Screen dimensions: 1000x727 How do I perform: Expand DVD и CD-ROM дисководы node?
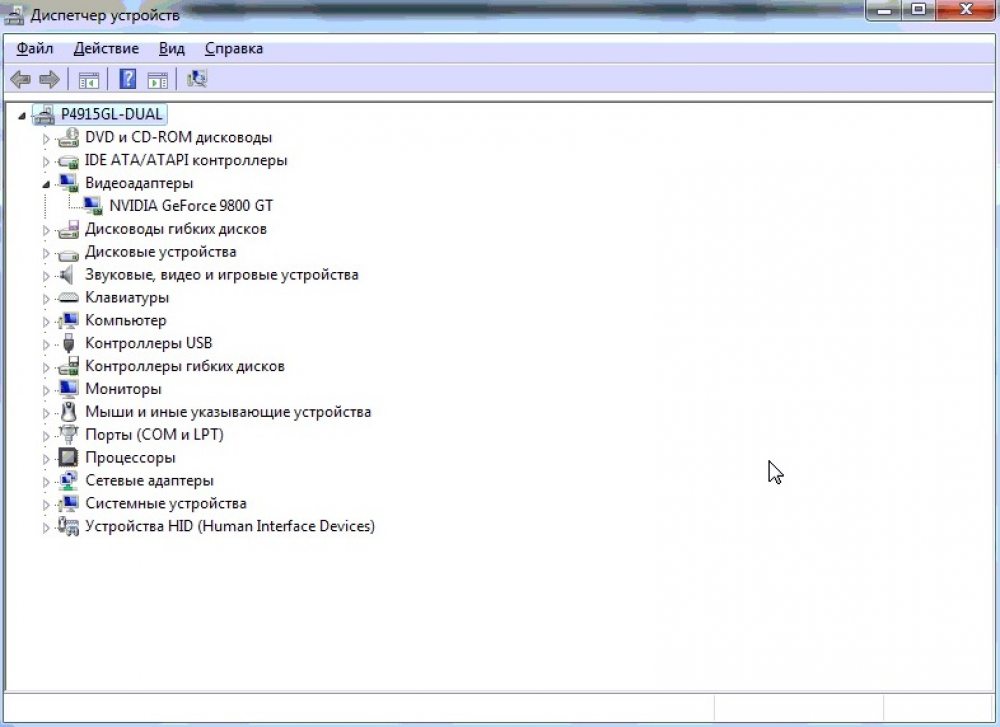click(46, 138)
